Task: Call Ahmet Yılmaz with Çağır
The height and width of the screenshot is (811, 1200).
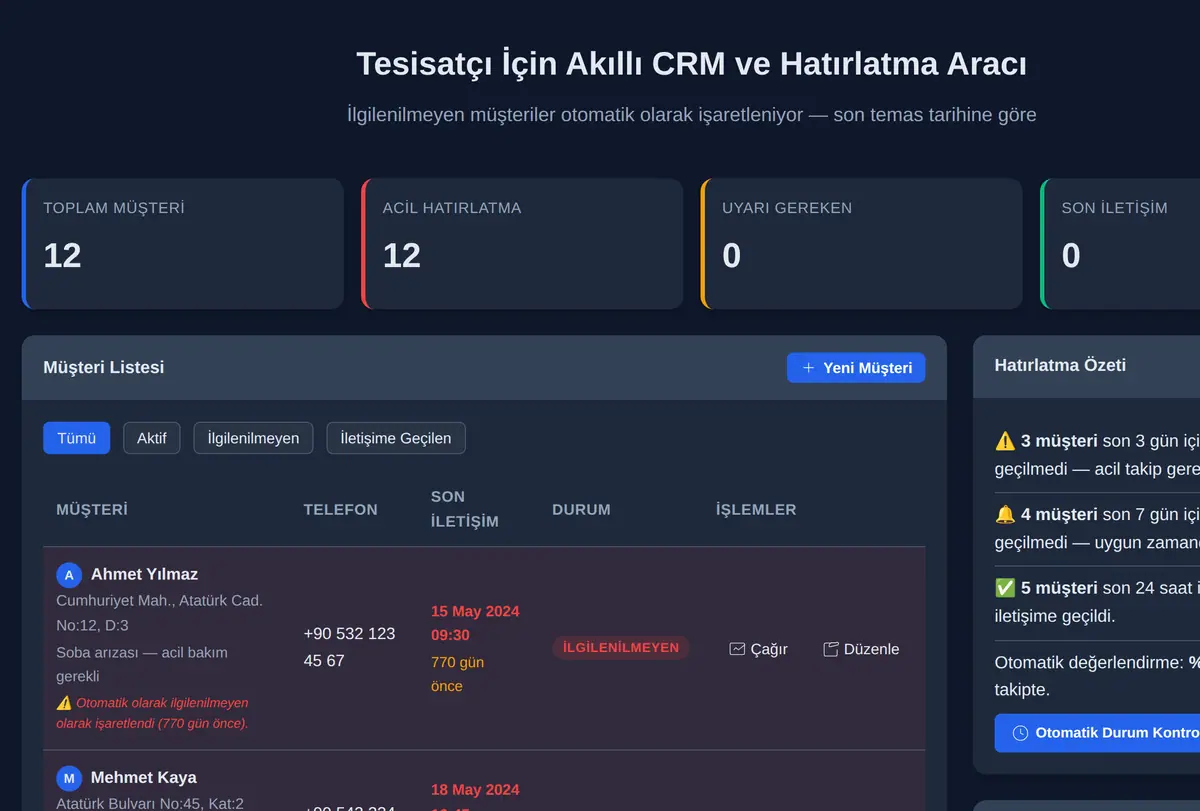Action: click(x=759, y=649)
